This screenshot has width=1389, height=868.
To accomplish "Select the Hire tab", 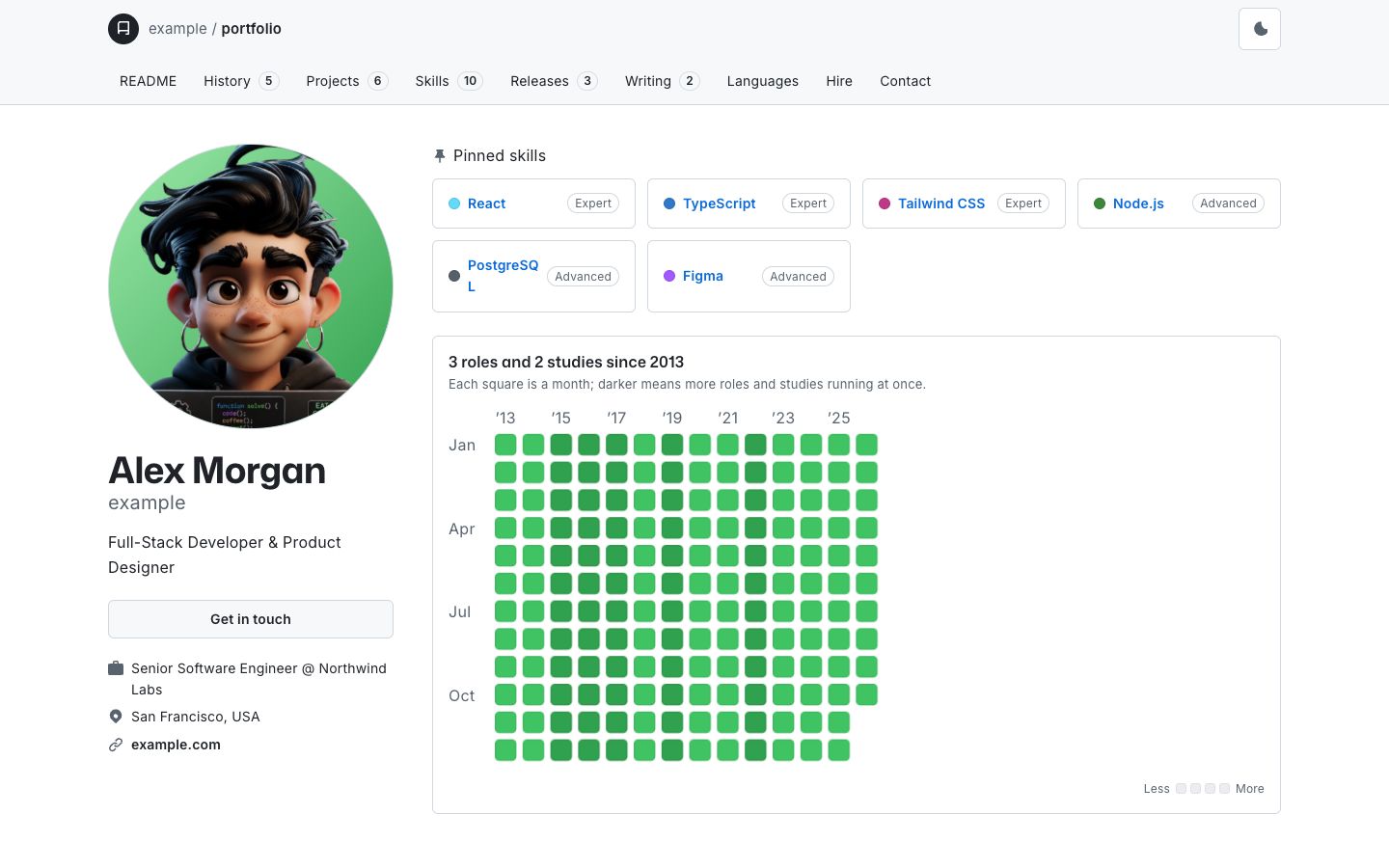I will coord(839,81).
